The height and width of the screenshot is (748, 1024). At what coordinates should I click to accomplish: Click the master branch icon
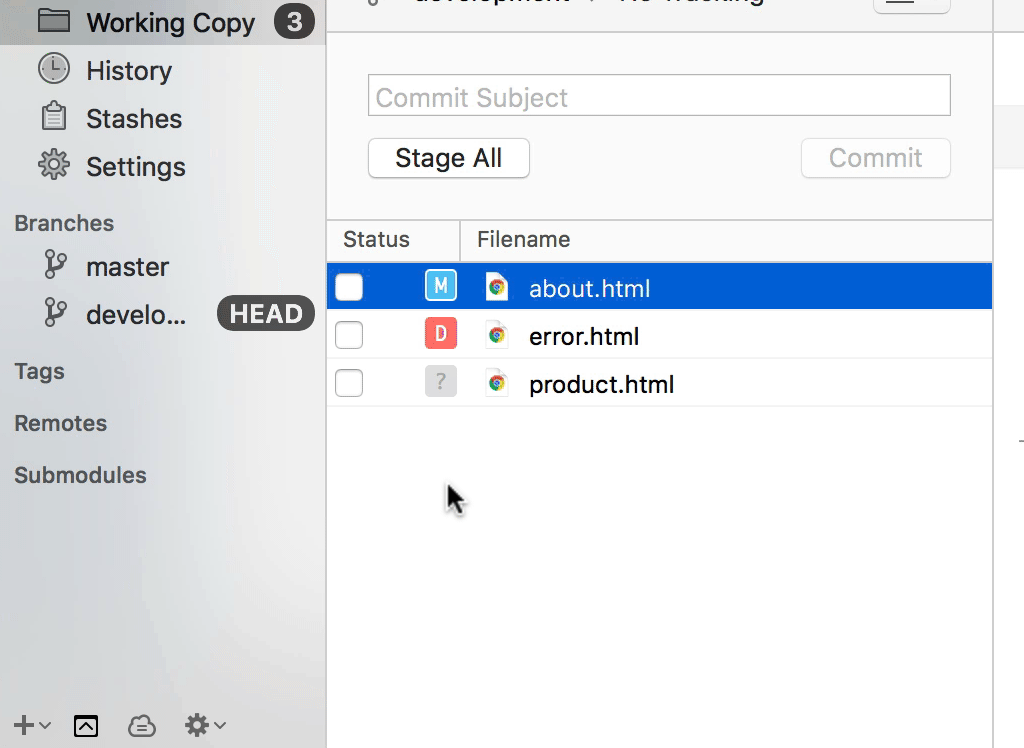click(56, 266)
